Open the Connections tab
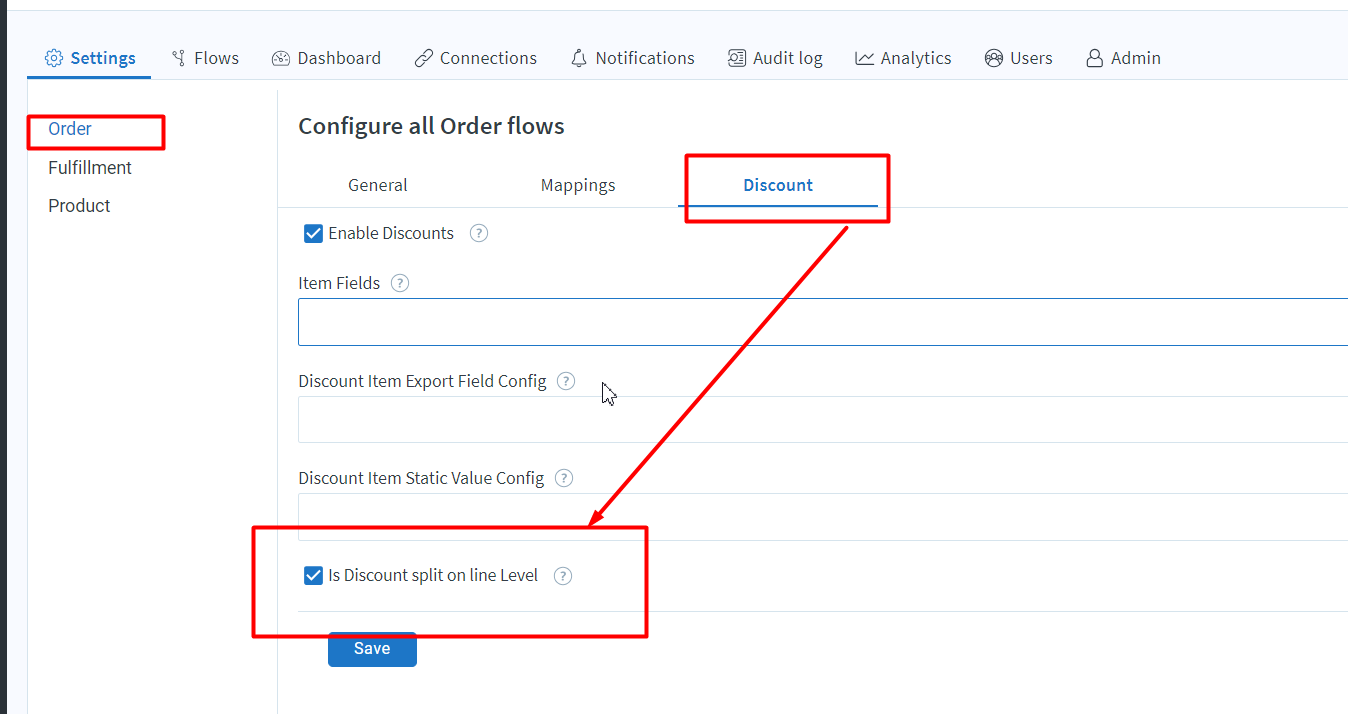Viewport: 1348px width, 714px height. tap(476, 58)
